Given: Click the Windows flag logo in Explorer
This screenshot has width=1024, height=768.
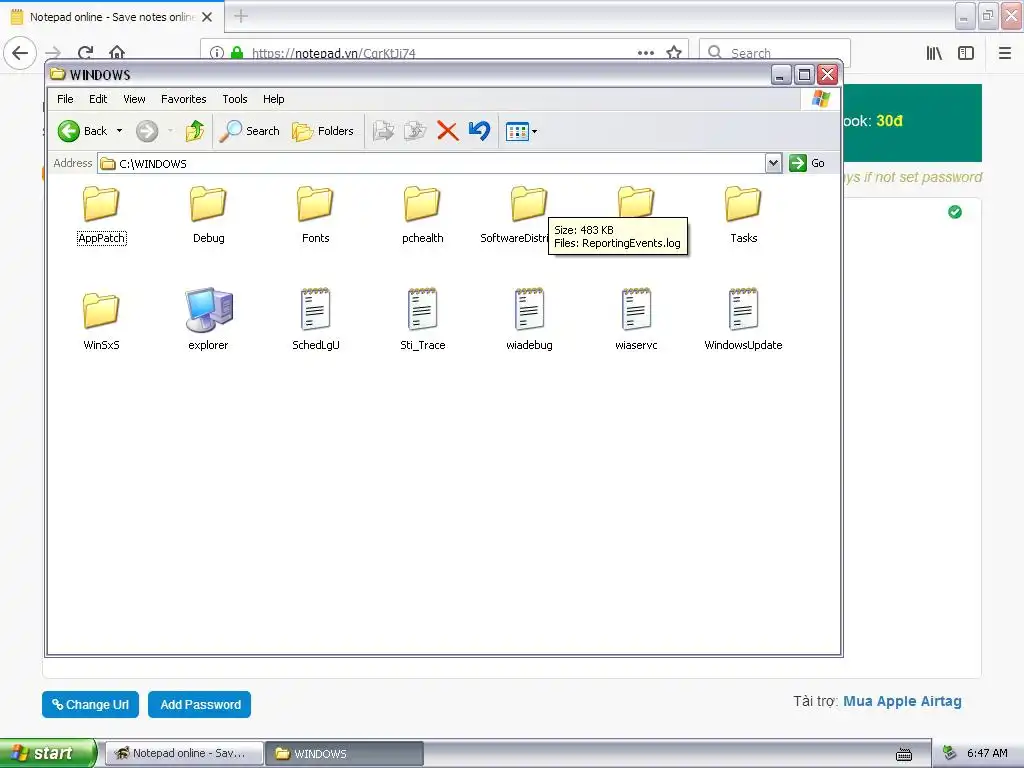Looking at the screenshot, I should (x=821, y=99).
